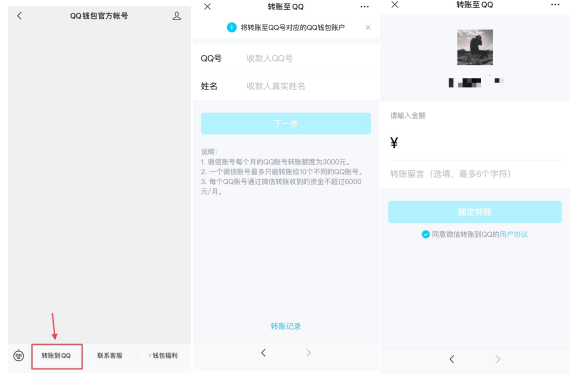Tap the 下一步 button
The height and width of the screenshot is (385, 579).
click(x=286, y=123)
